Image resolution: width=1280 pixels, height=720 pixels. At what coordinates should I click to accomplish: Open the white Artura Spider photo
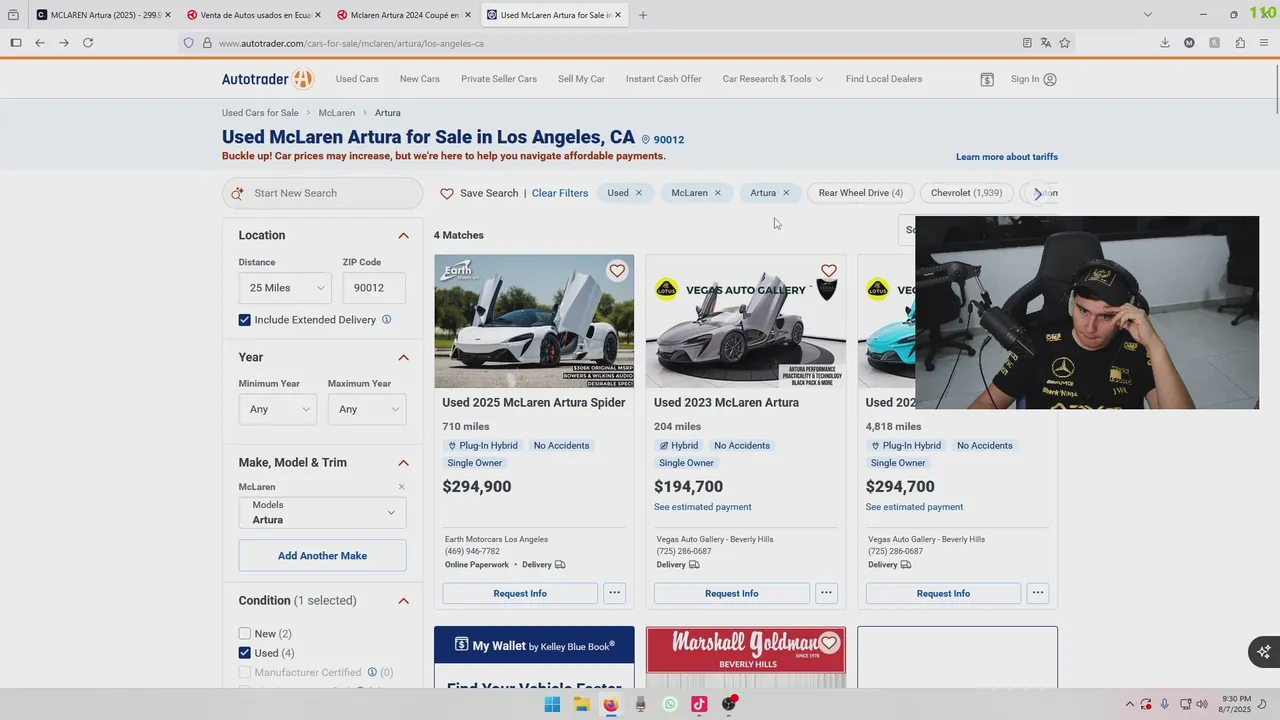(x=534, y=321)
